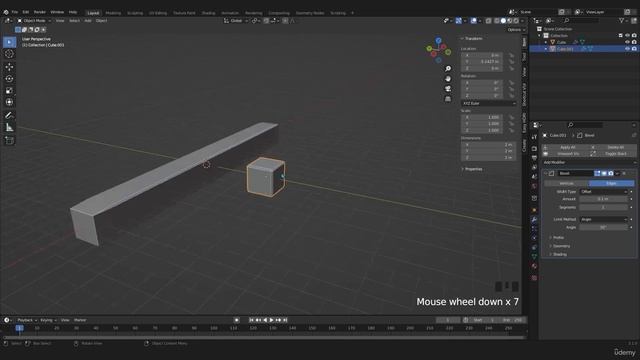Click the Toggle Stack button
The height and width of the screenshot is (360, 640).
612,154
